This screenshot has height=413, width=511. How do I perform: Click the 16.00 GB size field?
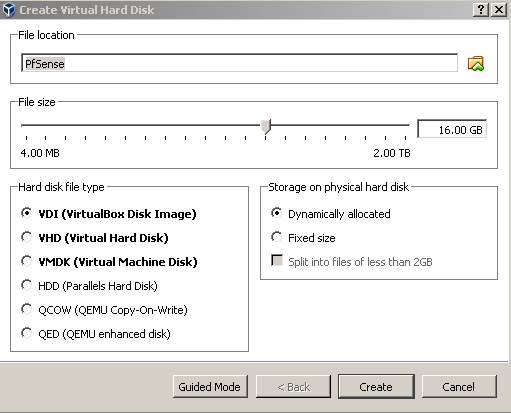tap(452, 129)
